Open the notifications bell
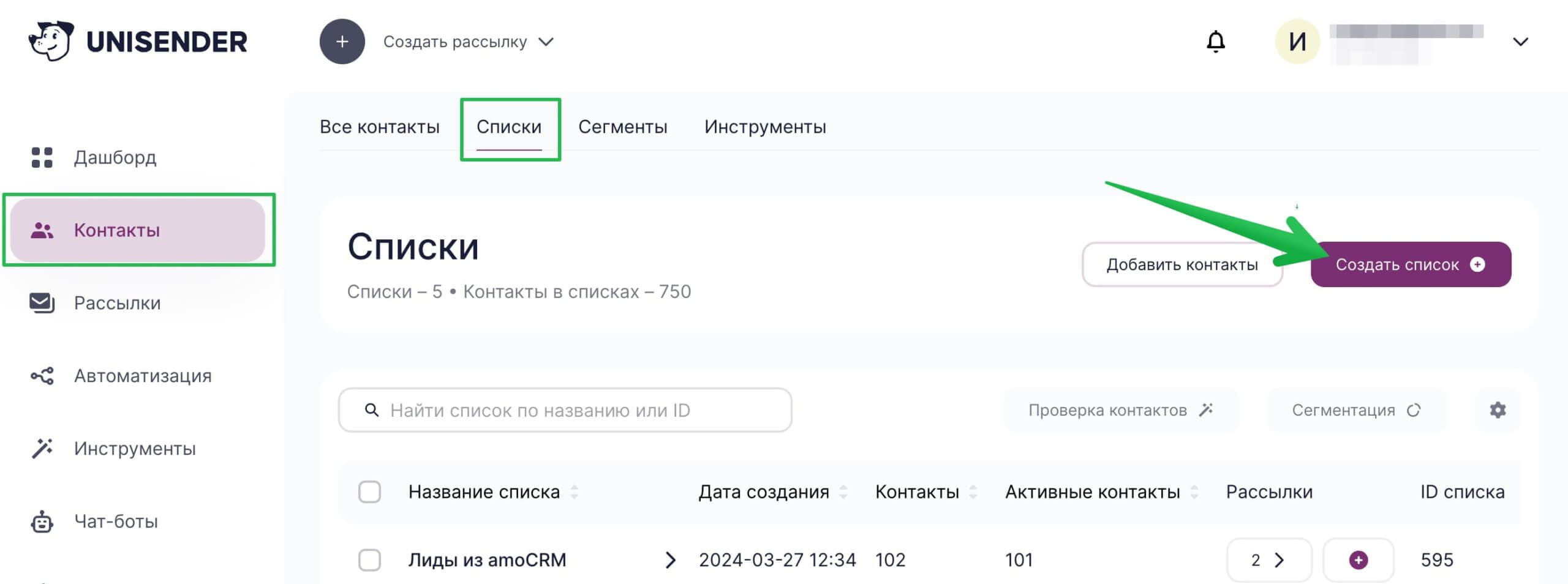 (x=1216, y=42)
